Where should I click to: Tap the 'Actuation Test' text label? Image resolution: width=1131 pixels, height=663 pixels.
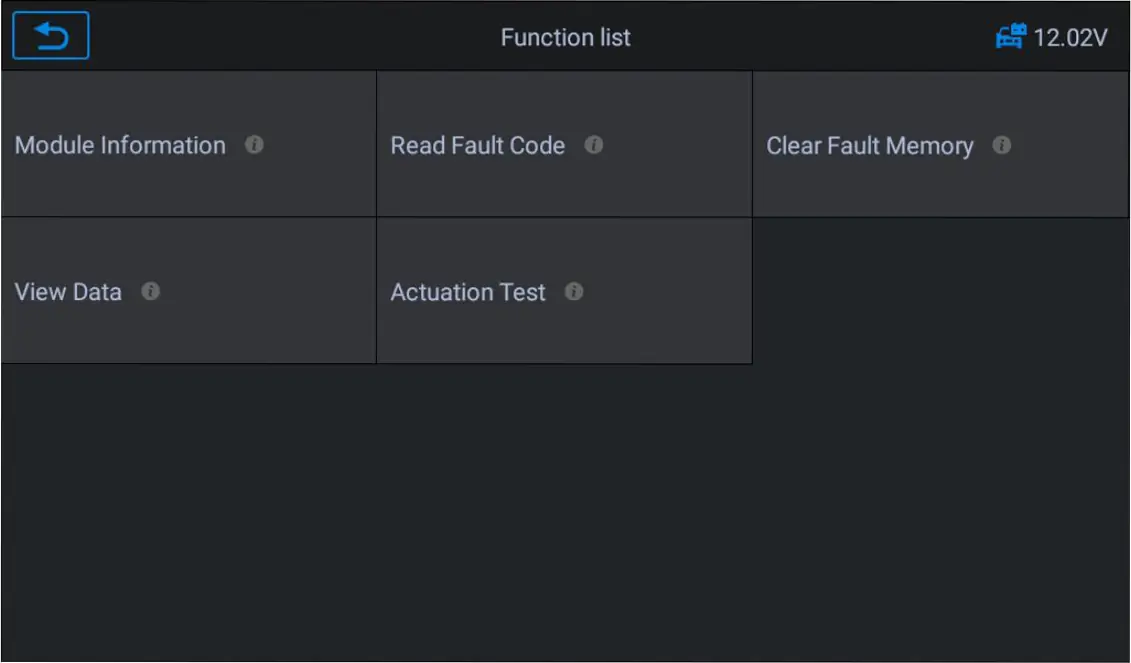click(x=468, y=292)
